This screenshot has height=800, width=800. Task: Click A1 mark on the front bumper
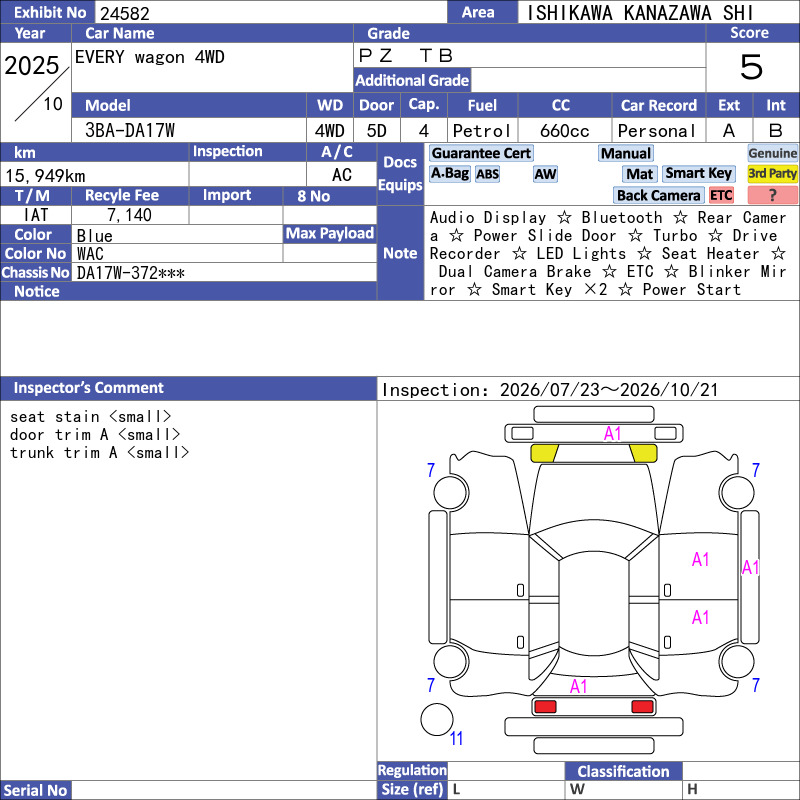point(612,434)
